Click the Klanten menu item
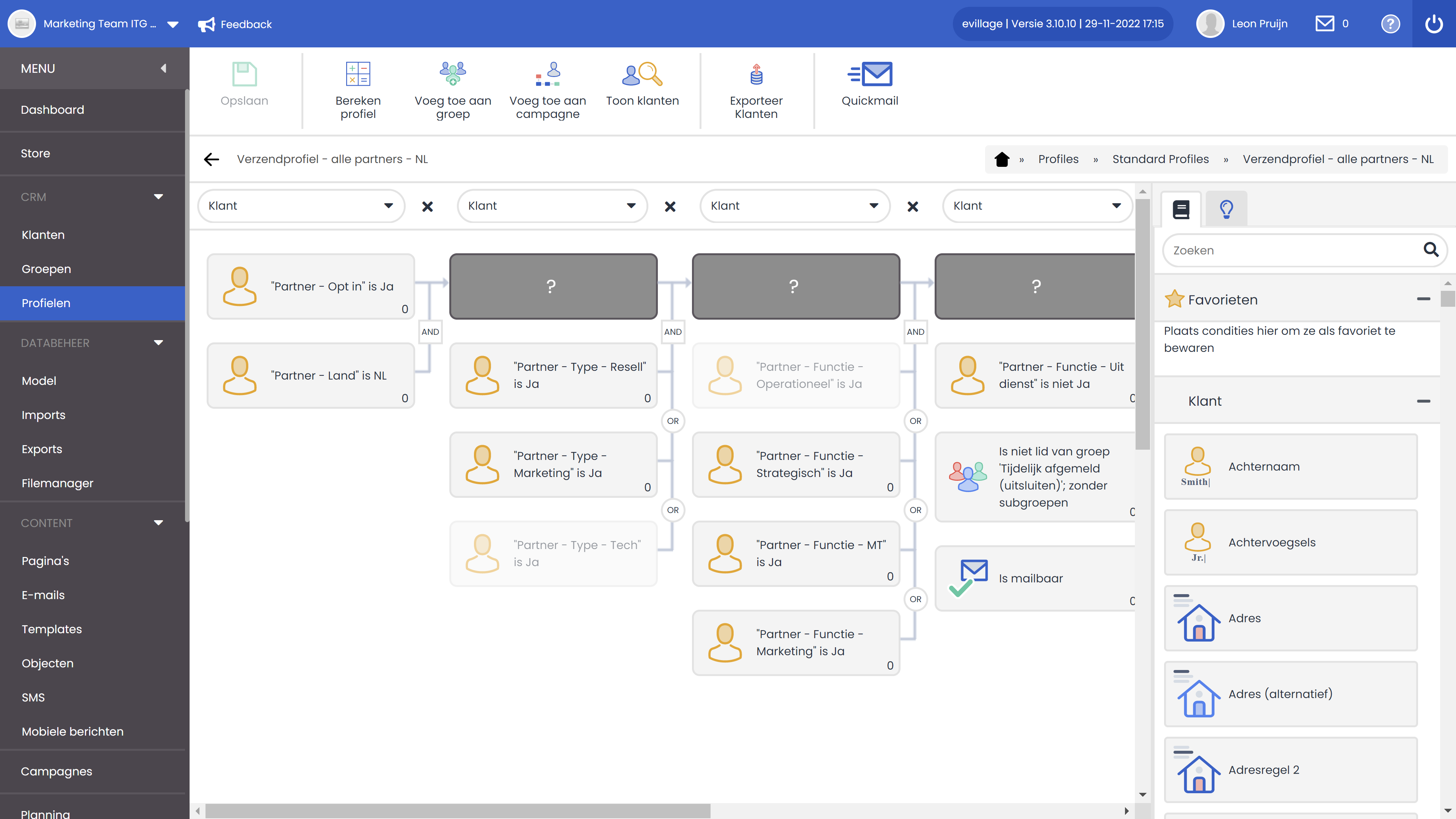Viewport: 1456px width, 819px height. click(43, 234)
